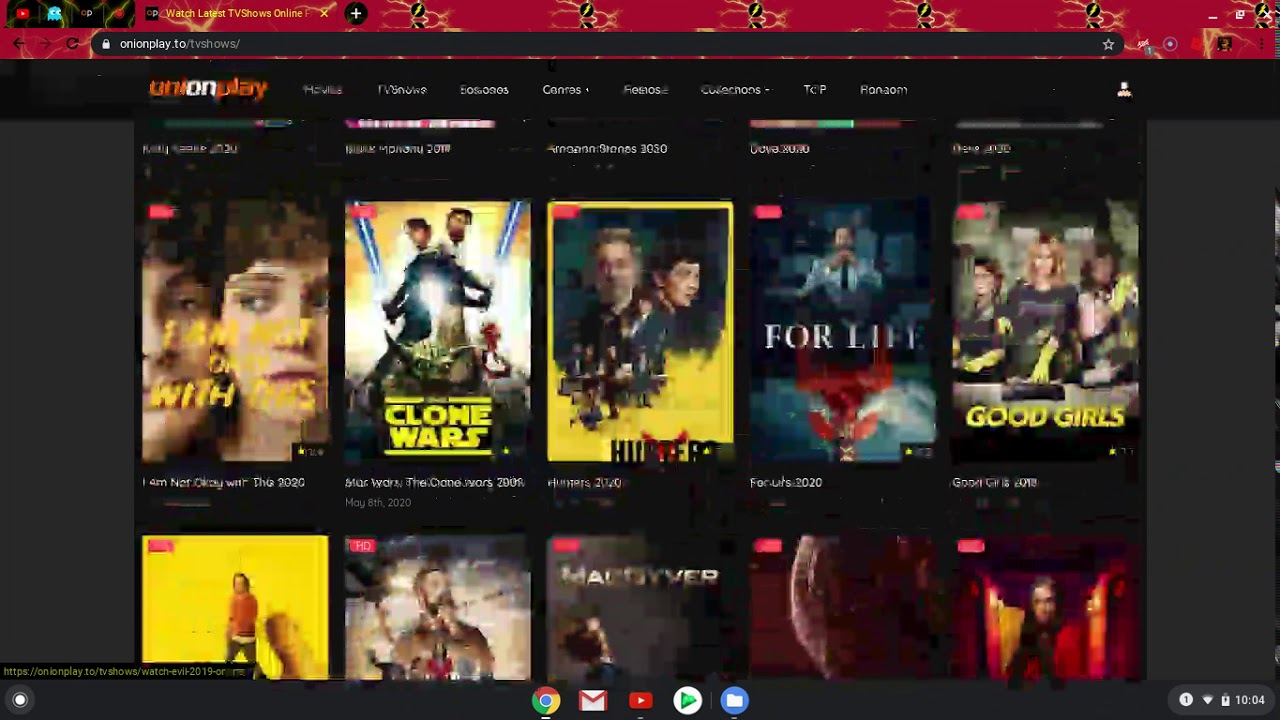1280x720 pixels.
Task: Open the Episodes menu item
Action: pos(484,90)
